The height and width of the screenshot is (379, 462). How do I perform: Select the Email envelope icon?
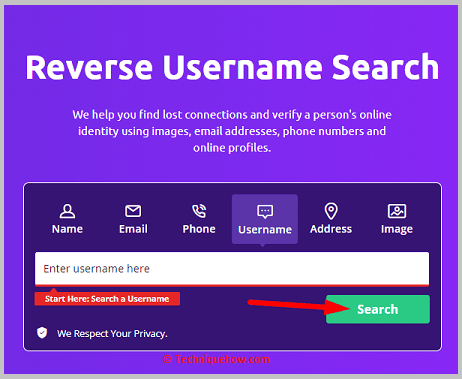click(133, 211)
